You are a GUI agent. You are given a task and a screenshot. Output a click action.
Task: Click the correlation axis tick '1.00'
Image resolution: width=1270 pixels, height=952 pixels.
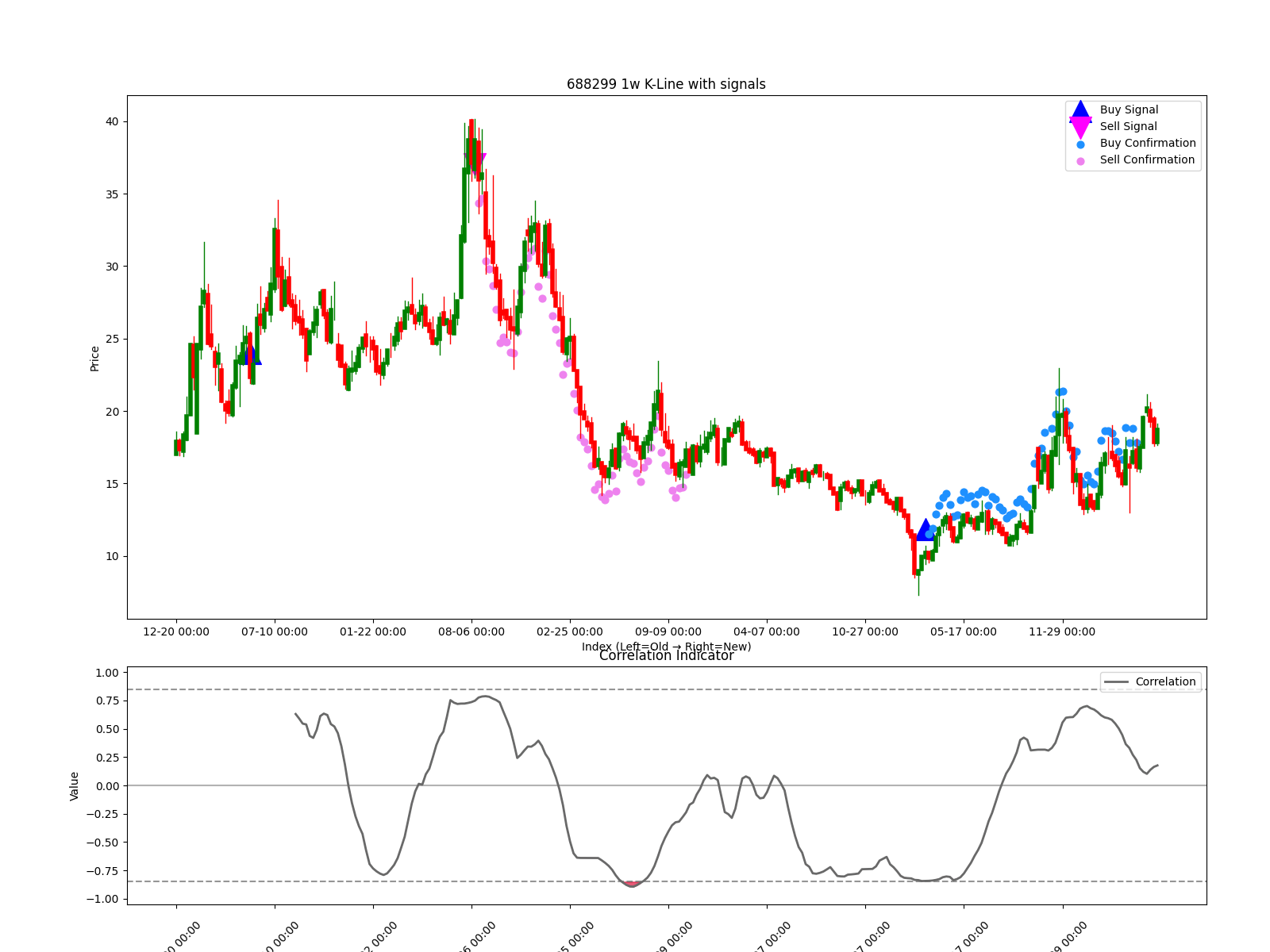107,673
